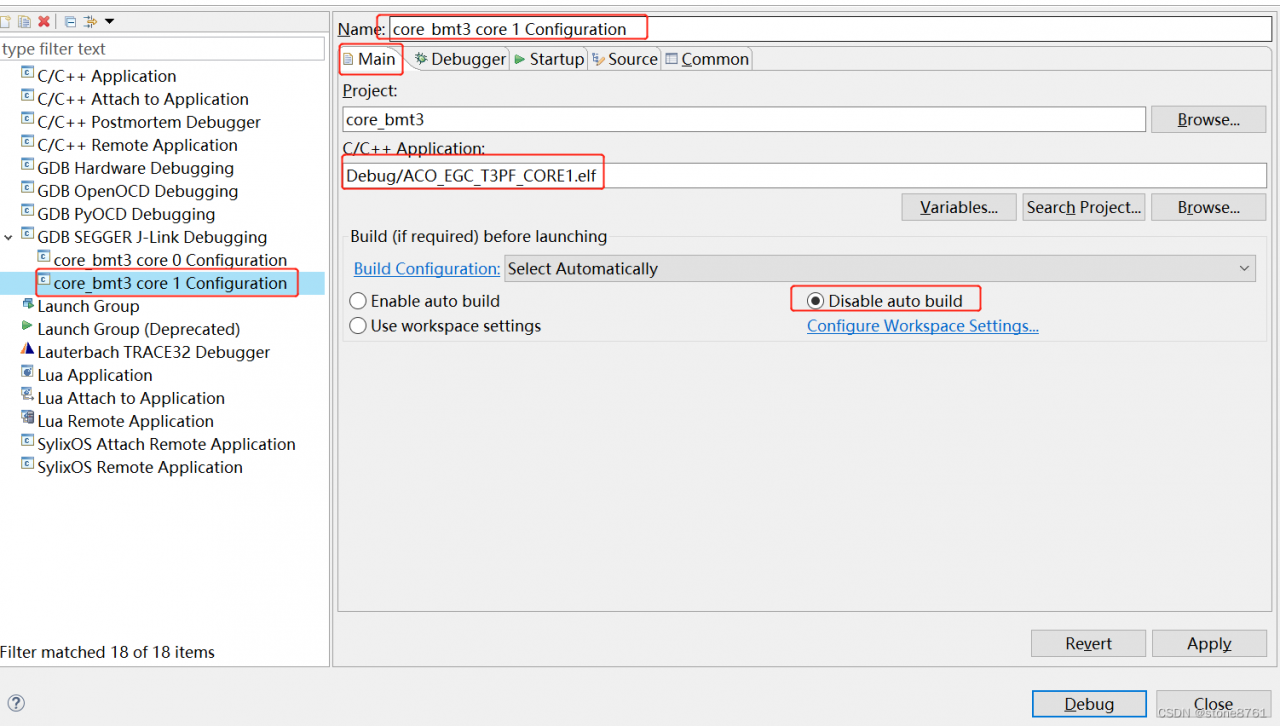This screenshot has width=1280, height=726.
Task: Open the help question mark icon
Action: (x=16, y=703)
